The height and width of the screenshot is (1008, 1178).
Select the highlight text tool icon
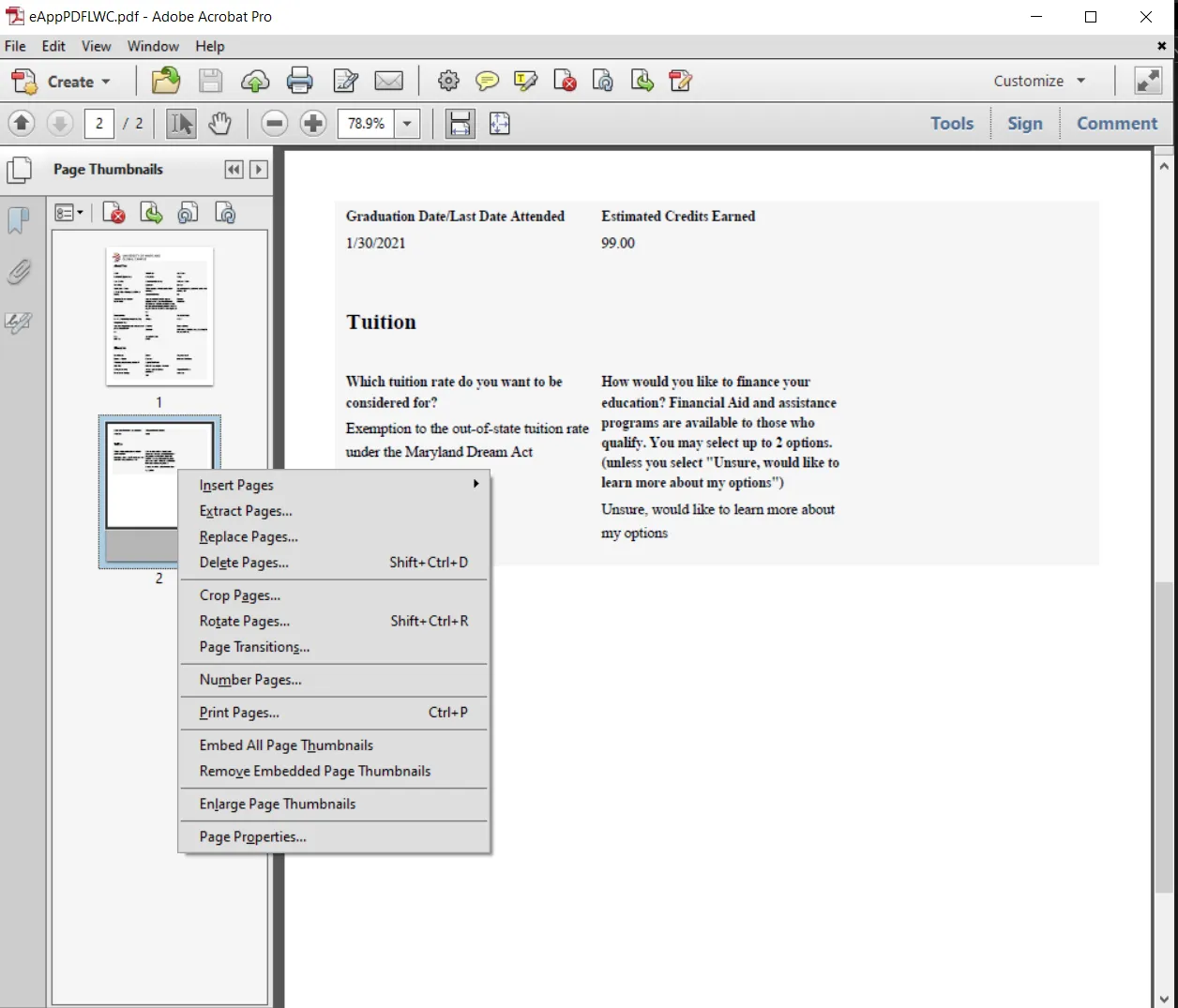click(x=525, y=82)
